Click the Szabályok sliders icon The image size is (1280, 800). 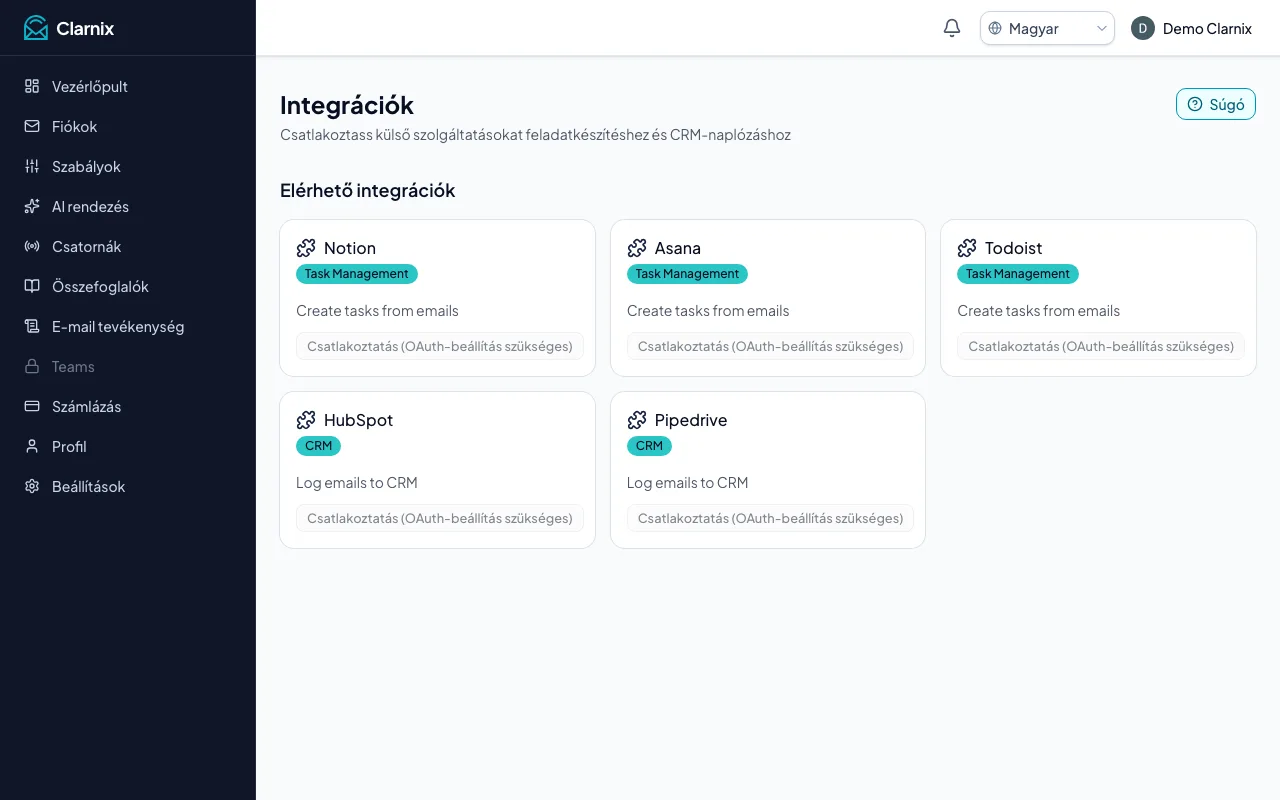tap(32, 166)
